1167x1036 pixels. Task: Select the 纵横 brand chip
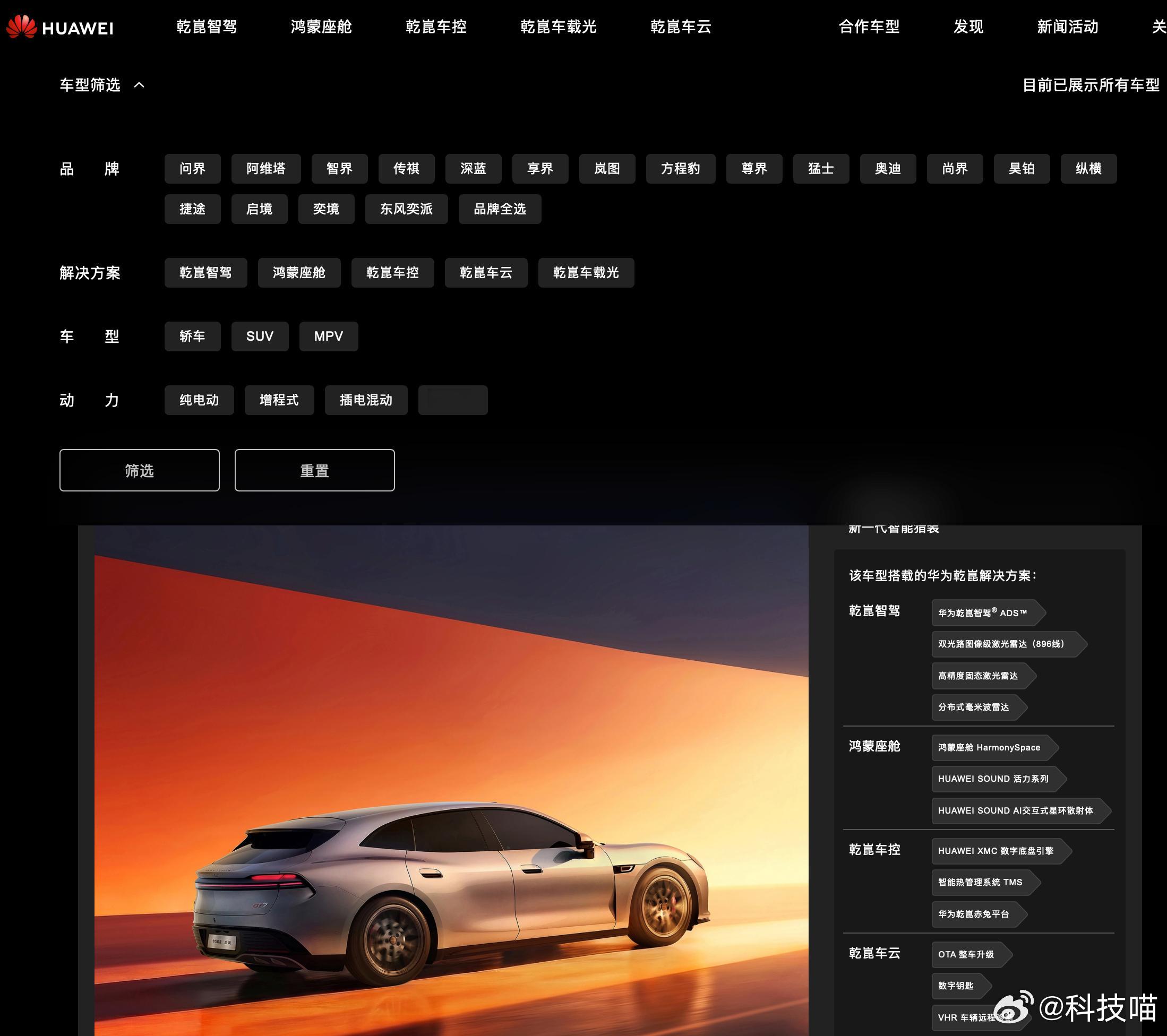tap(1088, 168)
